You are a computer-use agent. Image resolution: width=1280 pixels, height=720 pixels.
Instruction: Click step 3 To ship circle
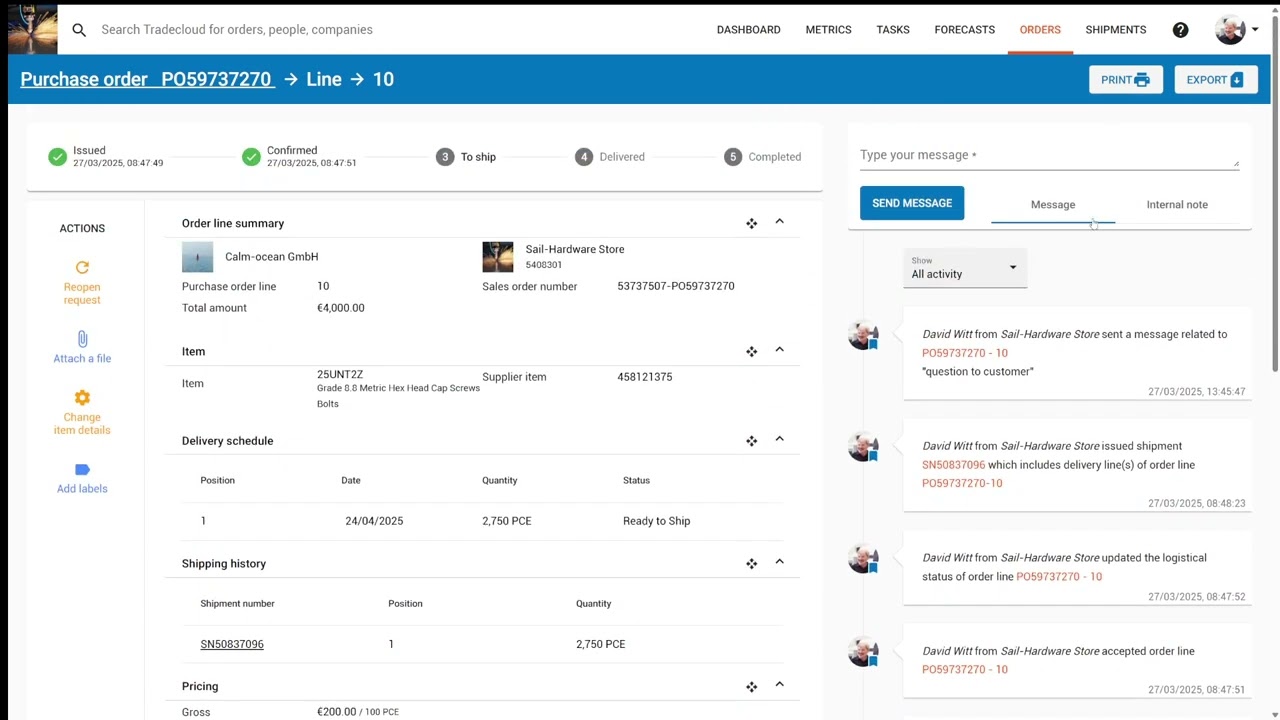[x=445, y=157]
